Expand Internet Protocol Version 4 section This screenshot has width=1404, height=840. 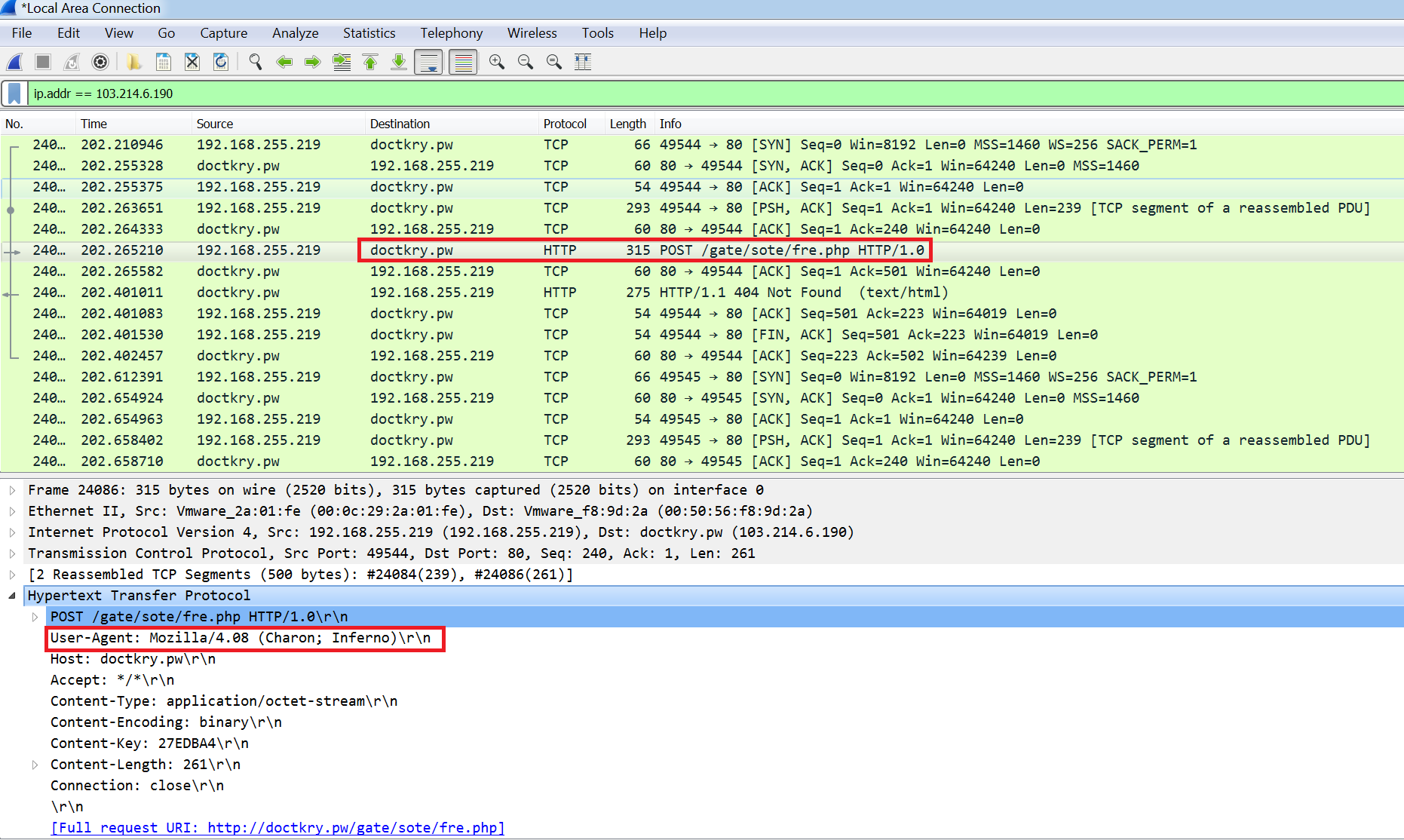[x=12, y=532]
